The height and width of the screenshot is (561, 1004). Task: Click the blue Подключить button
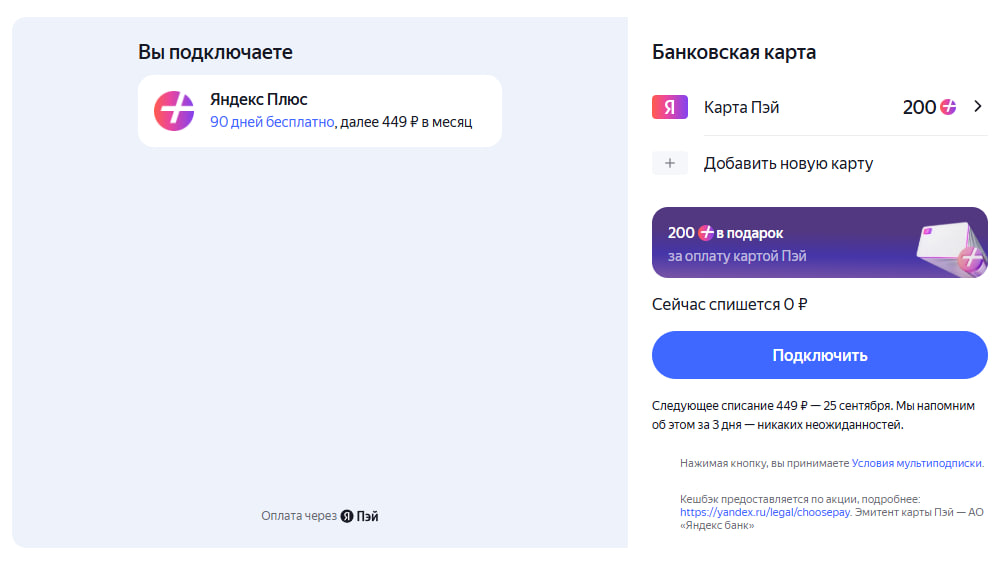pos(820,355)
